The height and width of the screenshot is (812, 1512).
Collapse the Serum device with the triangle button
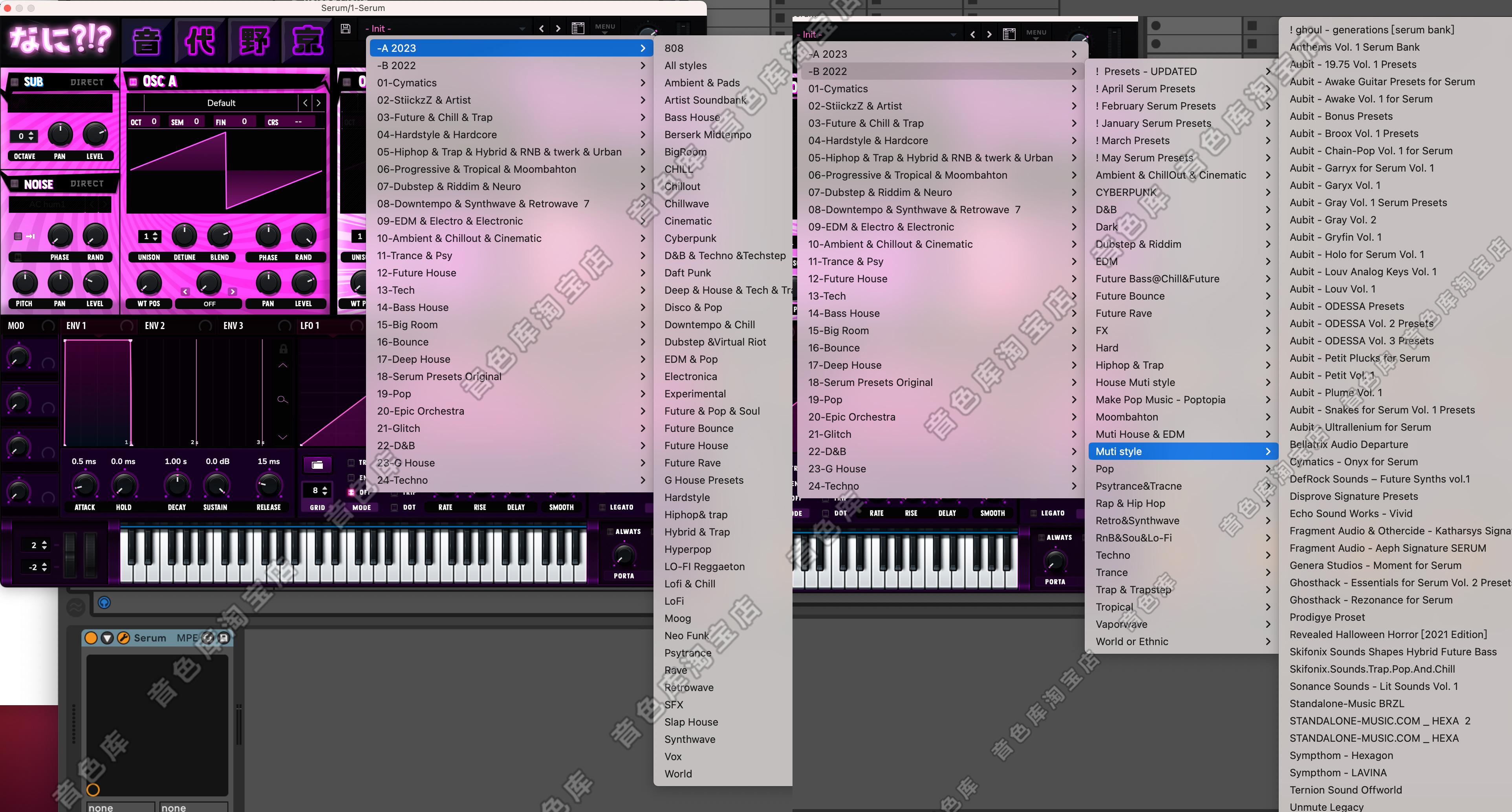pos(107,638)
